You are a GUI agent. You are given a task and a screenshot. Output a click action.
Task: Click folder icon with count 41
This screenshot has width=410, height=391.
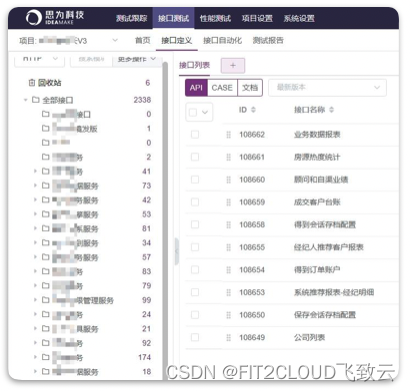pyautogui.click(x=46, y=171)
